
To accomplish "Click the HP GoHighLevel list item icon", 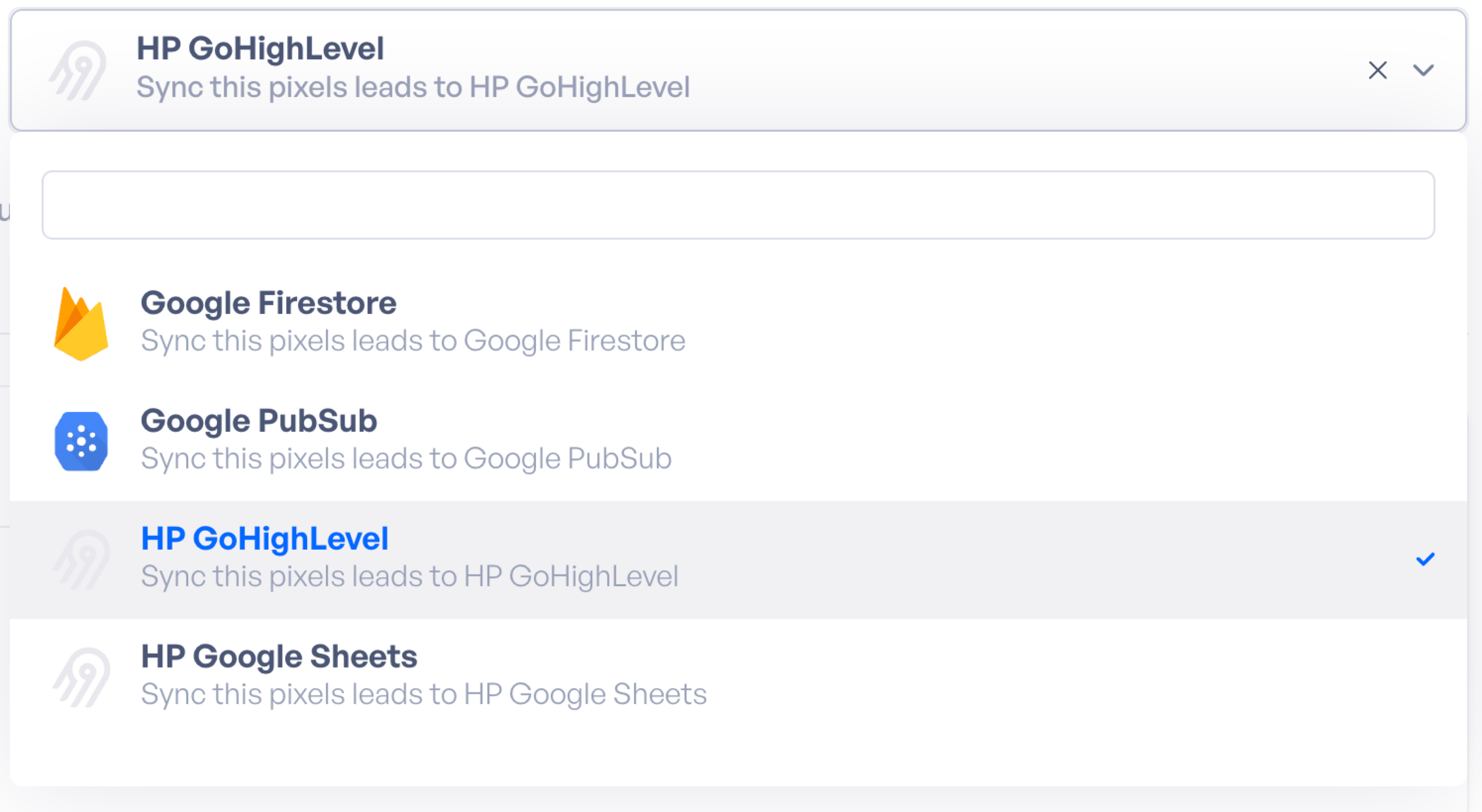I will pyautogui.click(x=81, y=559).
